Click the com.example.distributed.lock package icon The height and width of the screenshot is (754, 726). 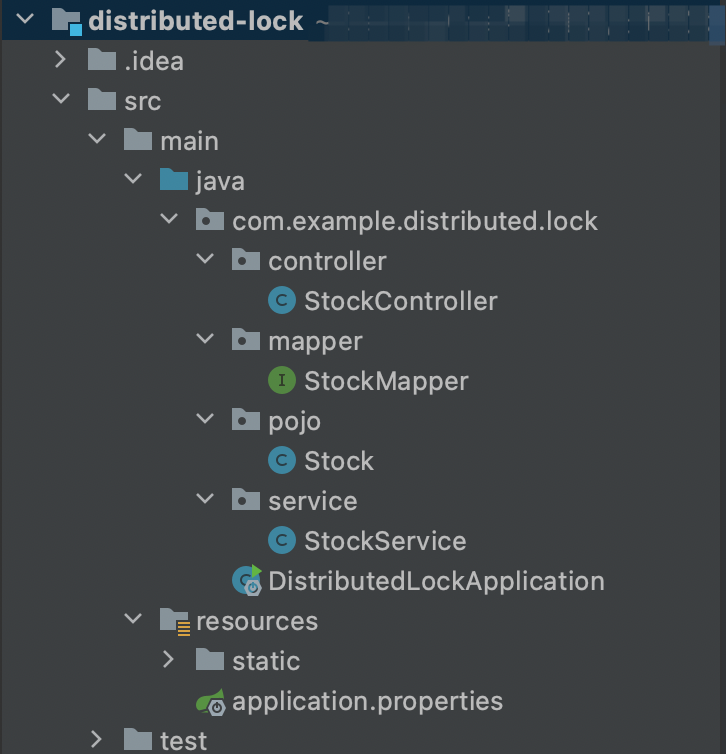(x=210, y=219)
